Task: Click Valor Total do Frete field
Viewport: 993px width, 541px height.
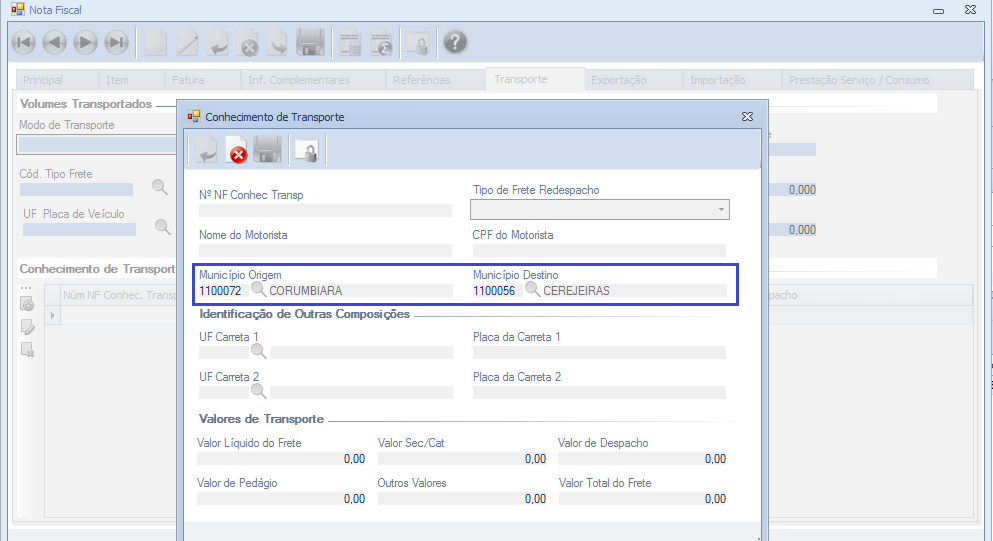Action: click(643, 499)
